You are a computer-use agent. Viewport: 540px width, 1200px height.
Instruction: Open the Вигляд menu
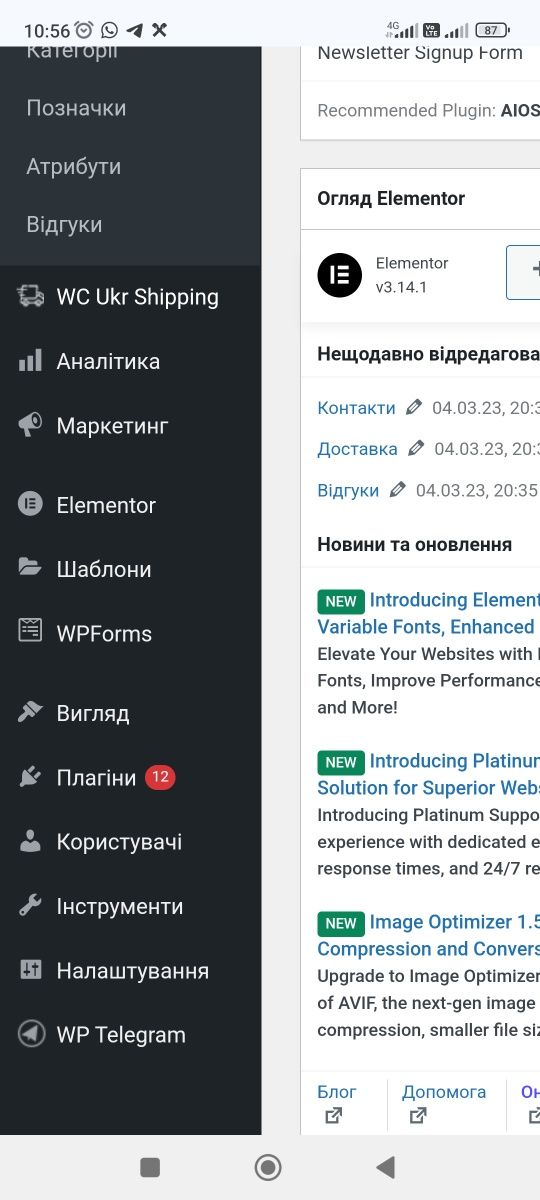(x=93, y=713)
